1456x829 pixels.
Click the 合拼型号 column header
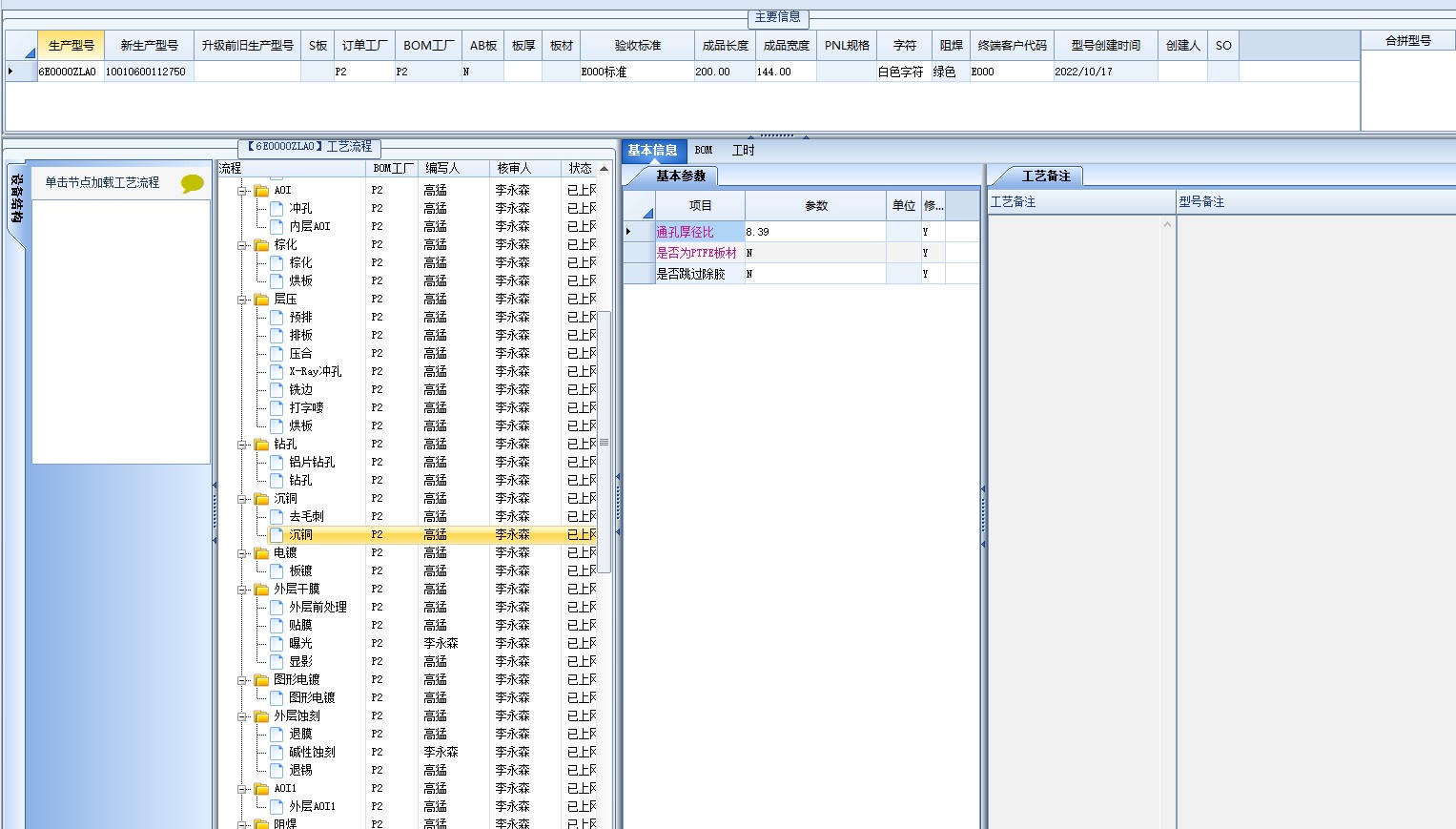tap(1408, 40)
